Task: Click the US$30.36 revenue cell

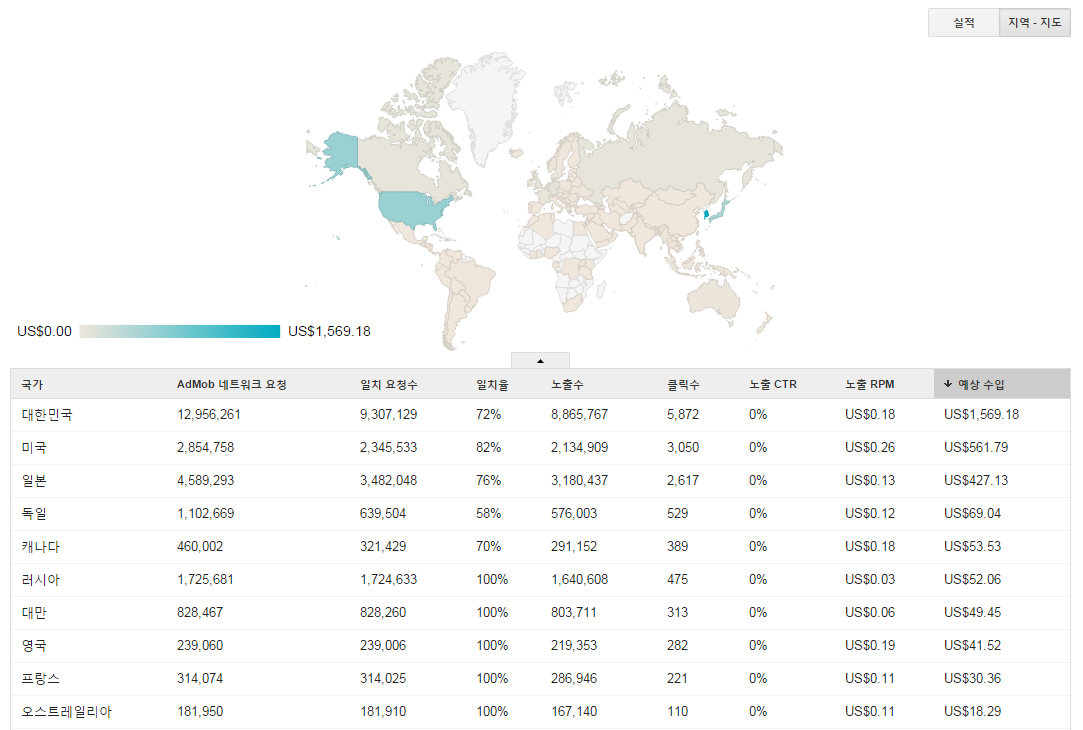Action: tap(972, 680)
